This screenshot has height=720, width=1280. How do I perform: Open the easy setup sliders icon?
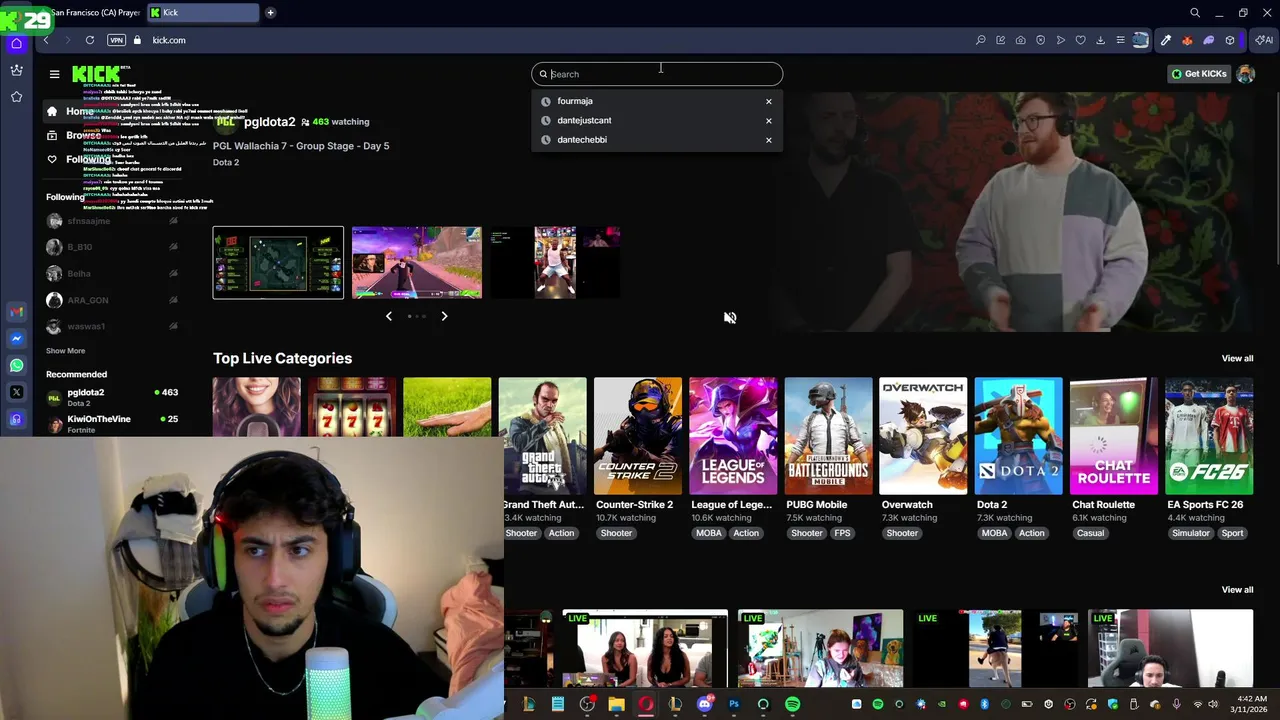coord(1120,40)
